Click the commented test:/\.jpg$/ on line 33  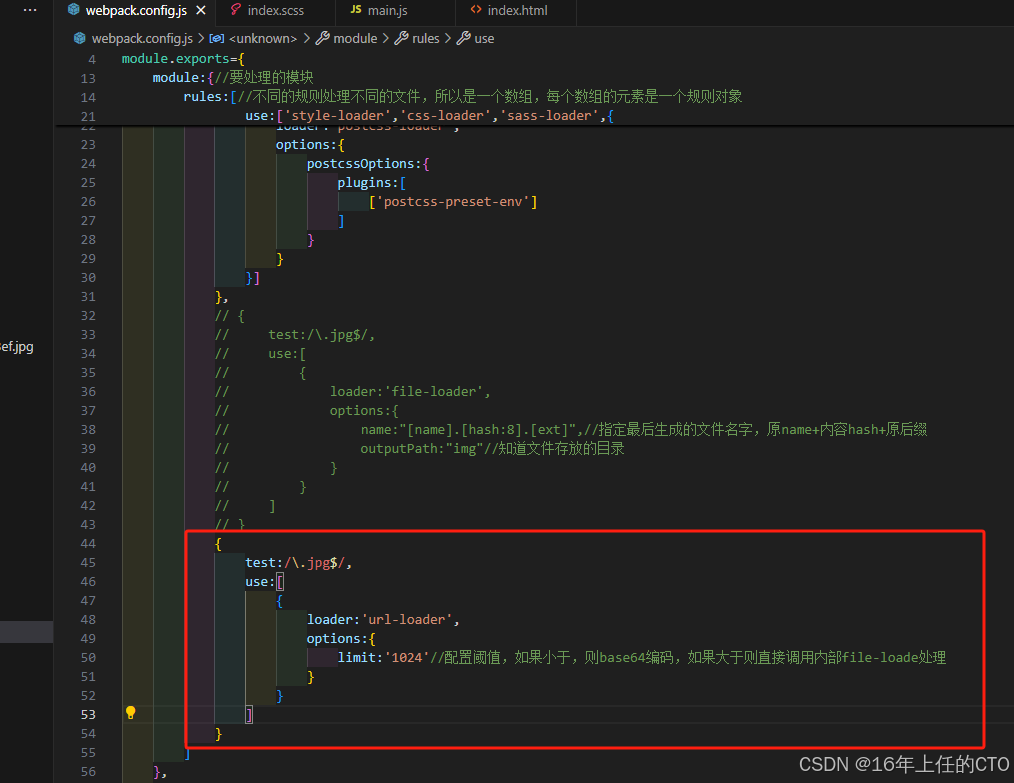tap(321, 335)
